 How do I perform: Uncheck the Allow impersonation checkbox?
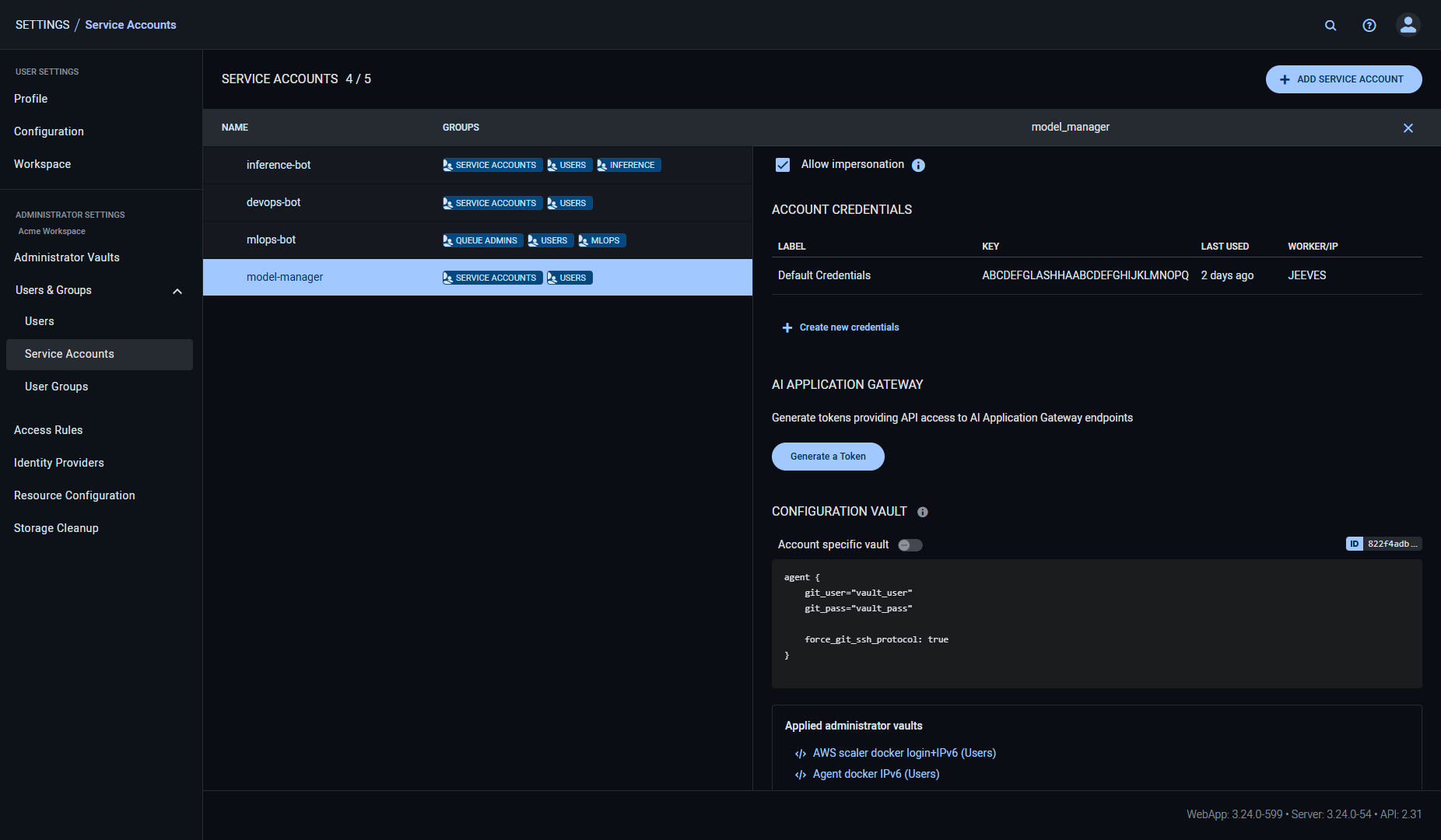click(x=782, y=164)
